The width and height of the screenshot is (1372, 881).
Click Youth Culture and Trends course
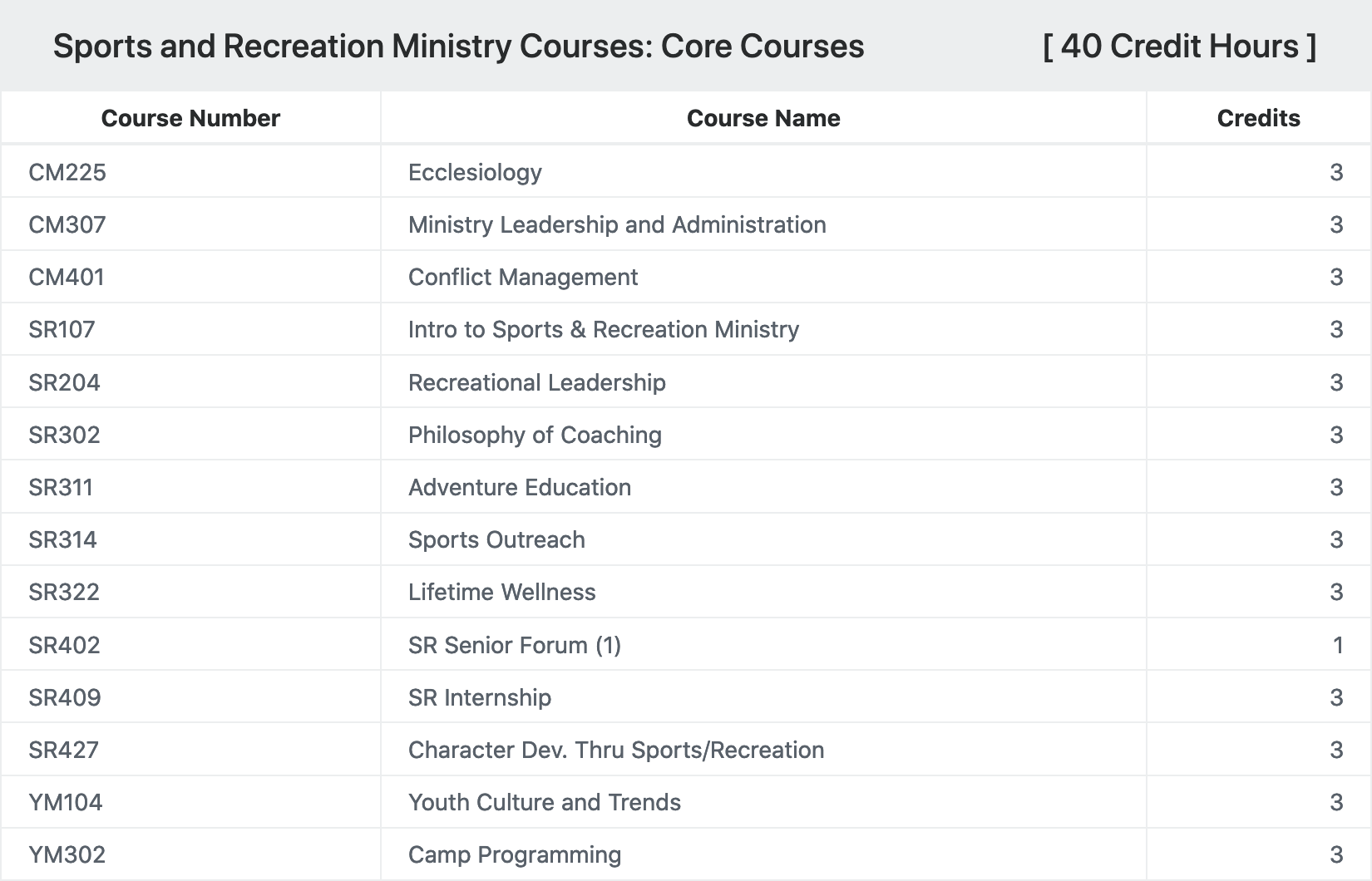pos(545,802)
